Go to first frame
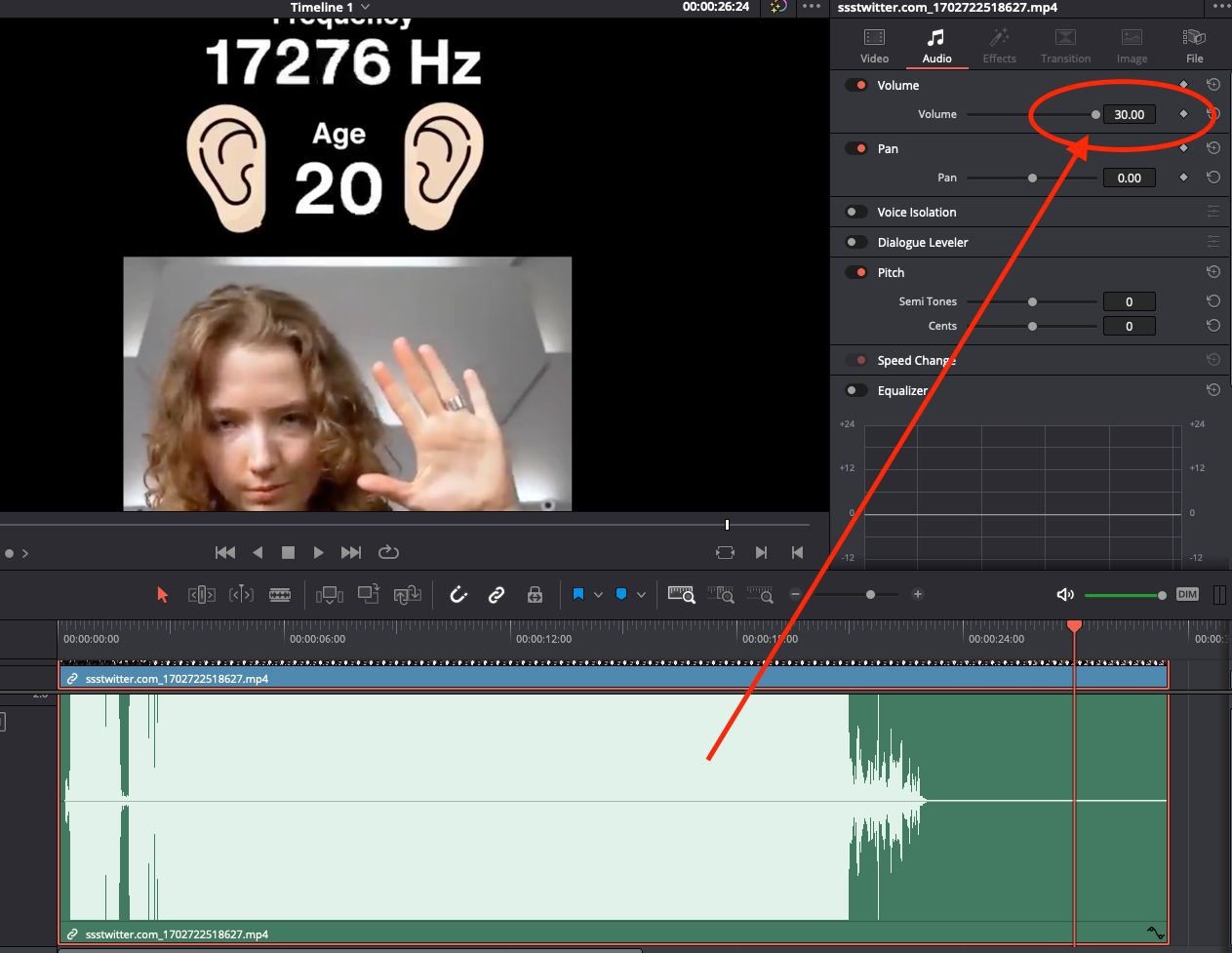This screenshot has width=1232, height=953. click(x=225, y=552)
